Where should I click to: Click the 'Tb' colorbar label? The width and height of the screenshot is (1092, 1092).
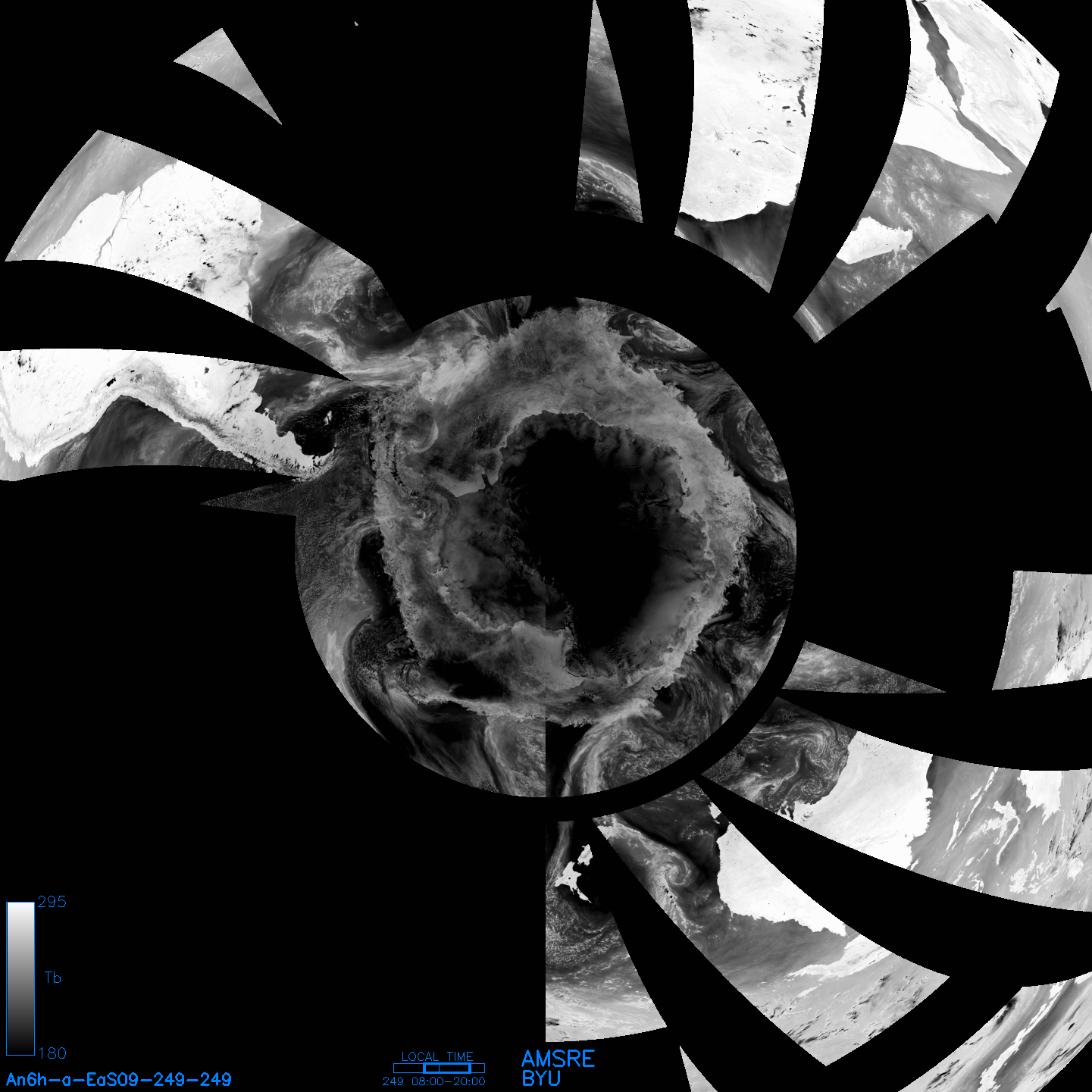point(52,978)
